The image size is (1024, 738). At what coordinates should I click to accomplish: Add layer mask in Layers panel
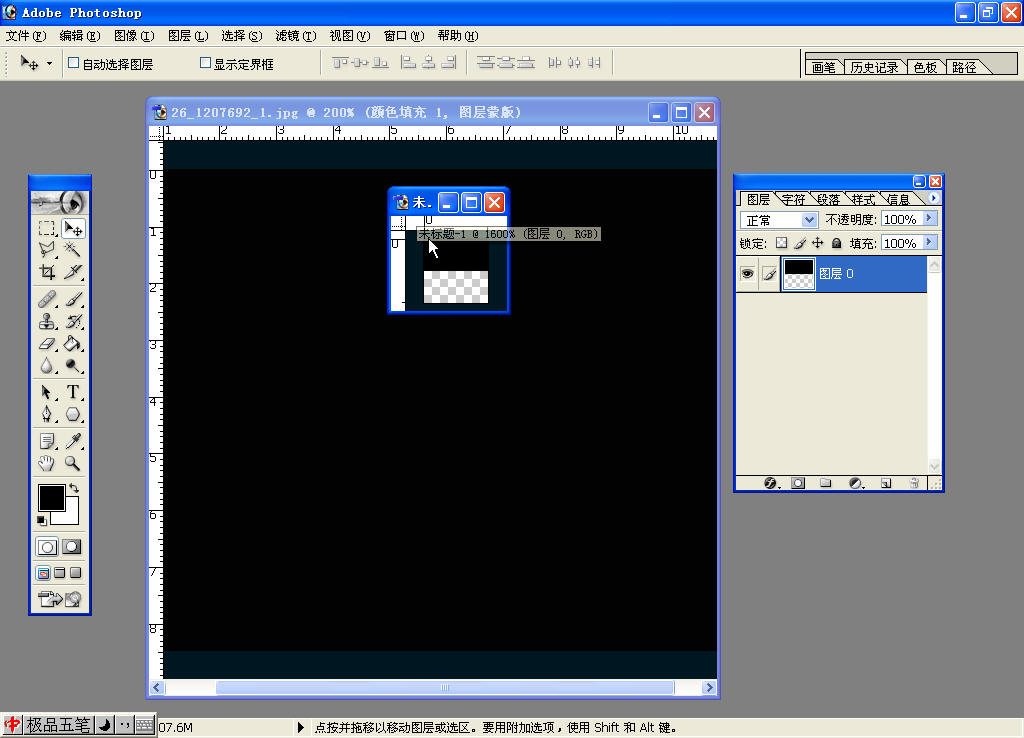click(x=798, y=483)
